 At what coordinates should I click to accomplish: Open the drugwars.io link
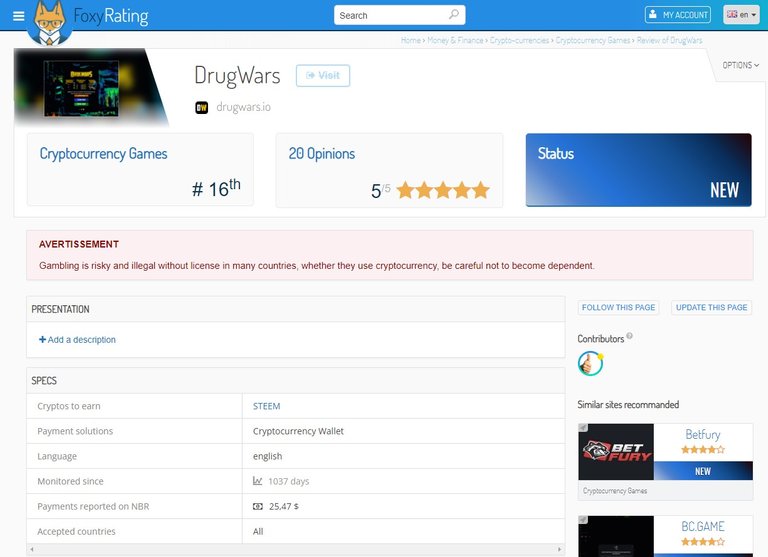click(243, 107)
